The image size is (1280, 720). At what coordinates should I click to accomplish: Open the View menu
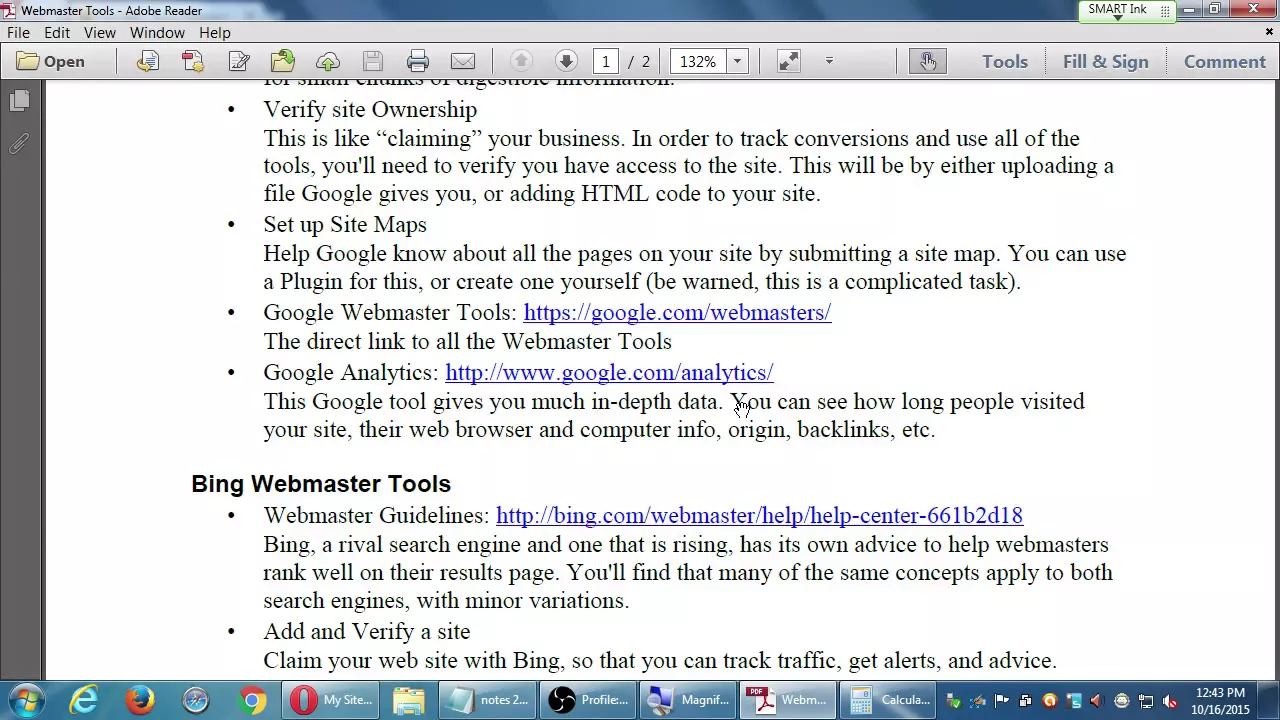[x=100, y=33]
